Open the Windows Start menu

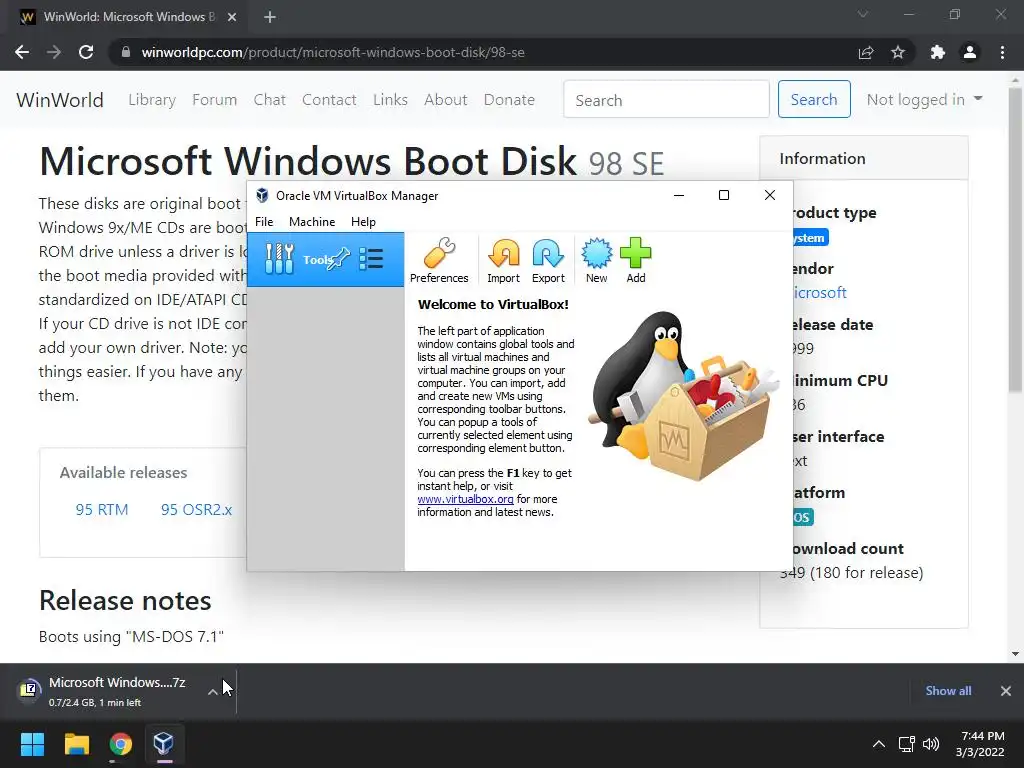pos(32,744)
